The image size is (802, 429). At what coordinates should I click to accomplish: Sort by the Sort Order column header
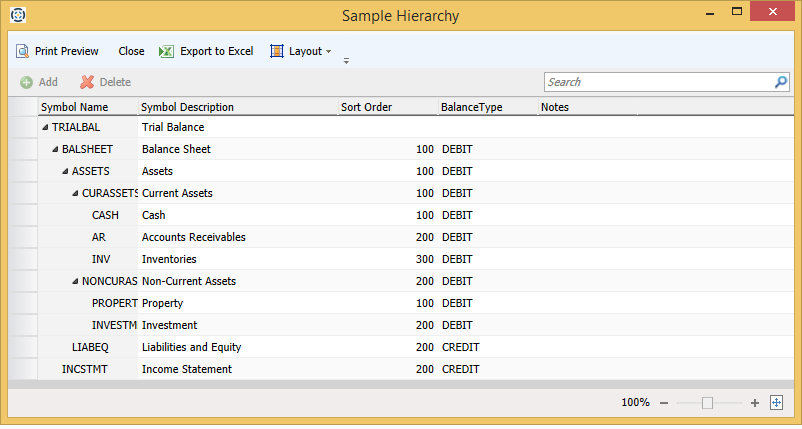tap(387, 107)
